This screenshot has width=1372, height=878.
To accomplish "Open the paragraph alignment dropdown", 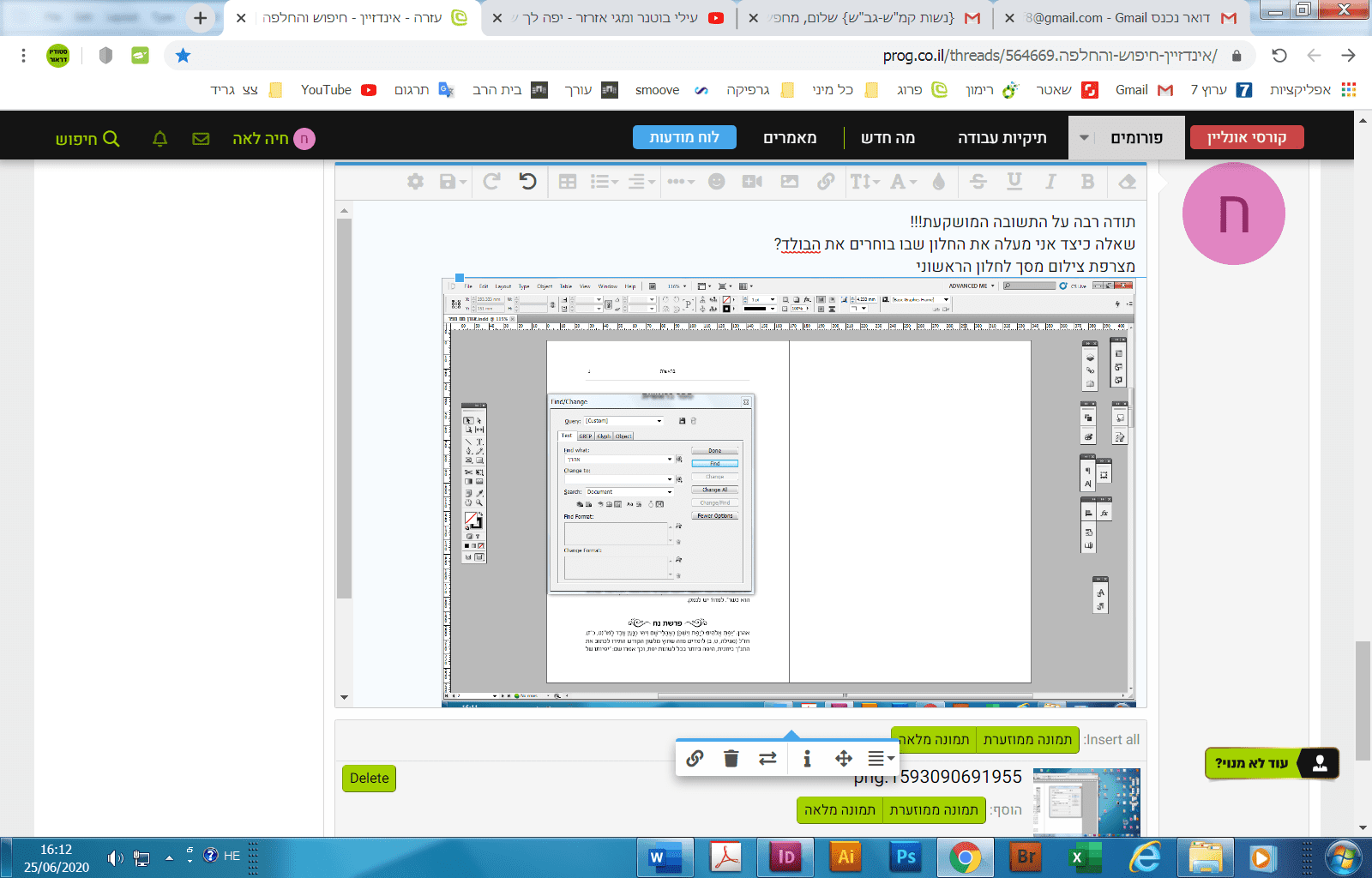I will coord(641,181).
